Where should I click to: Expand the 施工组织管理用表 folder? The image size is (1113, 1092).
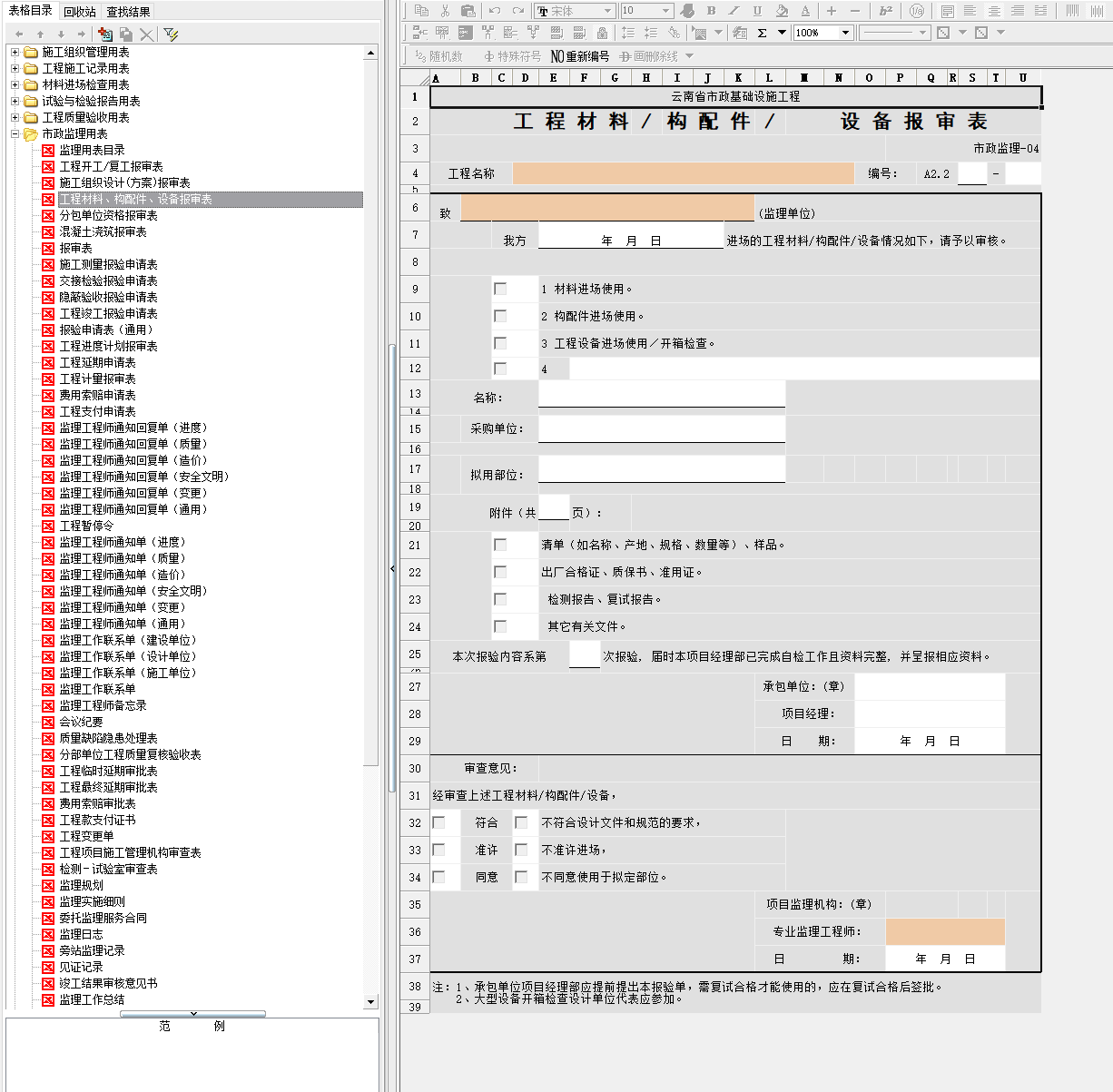(x=15, y=52)
